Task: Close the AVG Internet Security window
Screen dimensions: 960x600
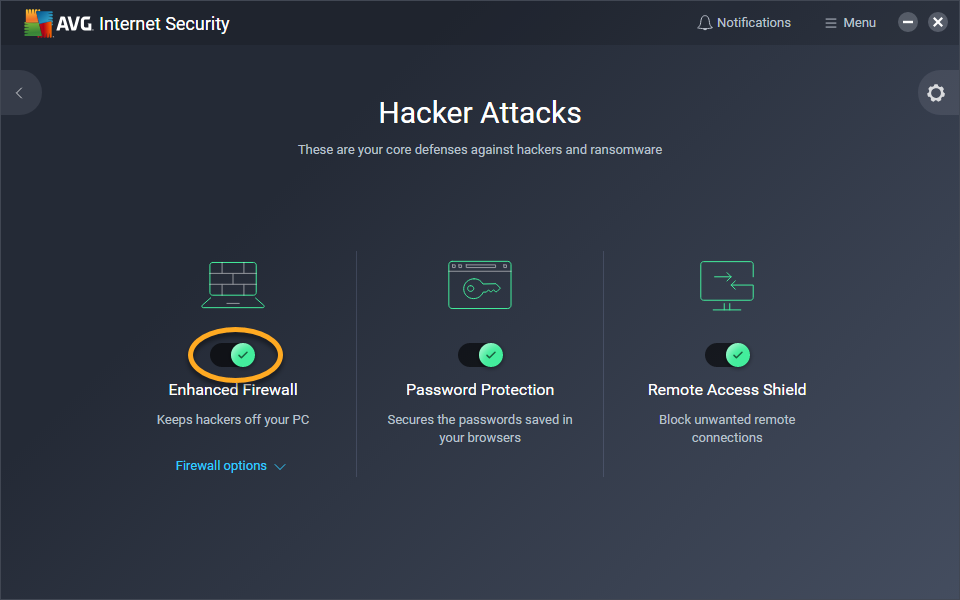Action: pyautogui.click(x=937, y=22)
